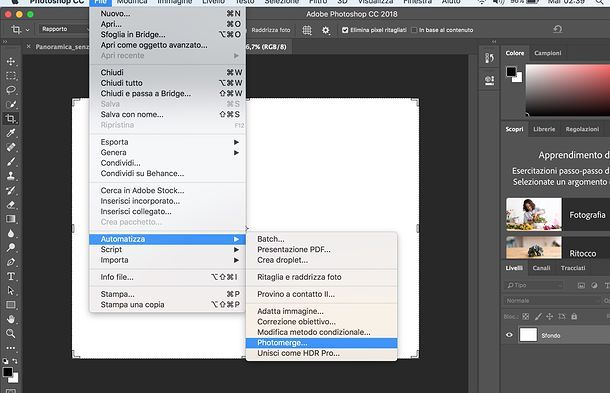Select the Type tool
Screen dimensions: 610x393
pyautogui.click(x=11, y=276)
